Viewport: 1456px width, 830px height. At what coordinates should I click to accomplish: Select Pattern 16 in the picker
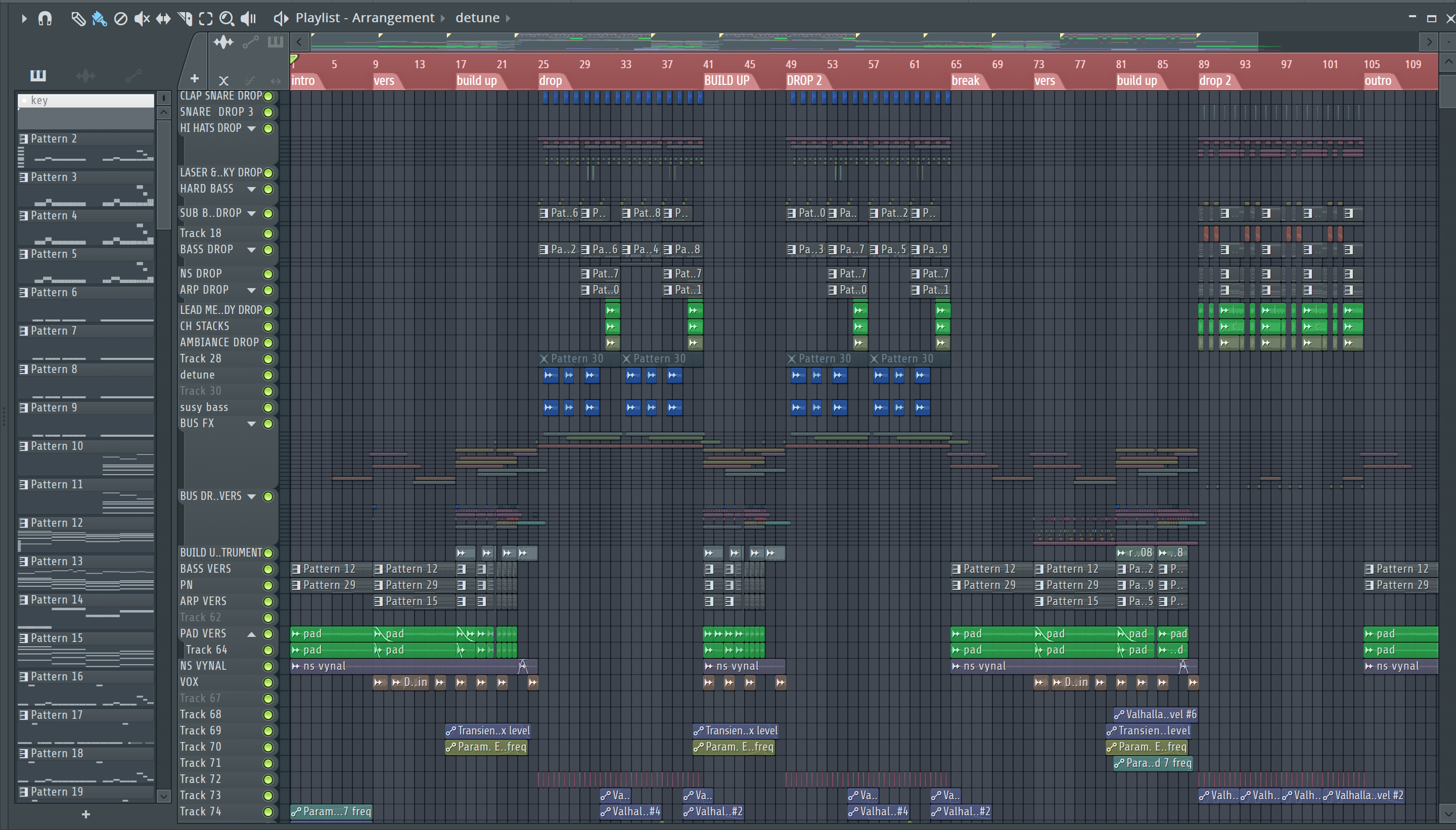[85, 677]
